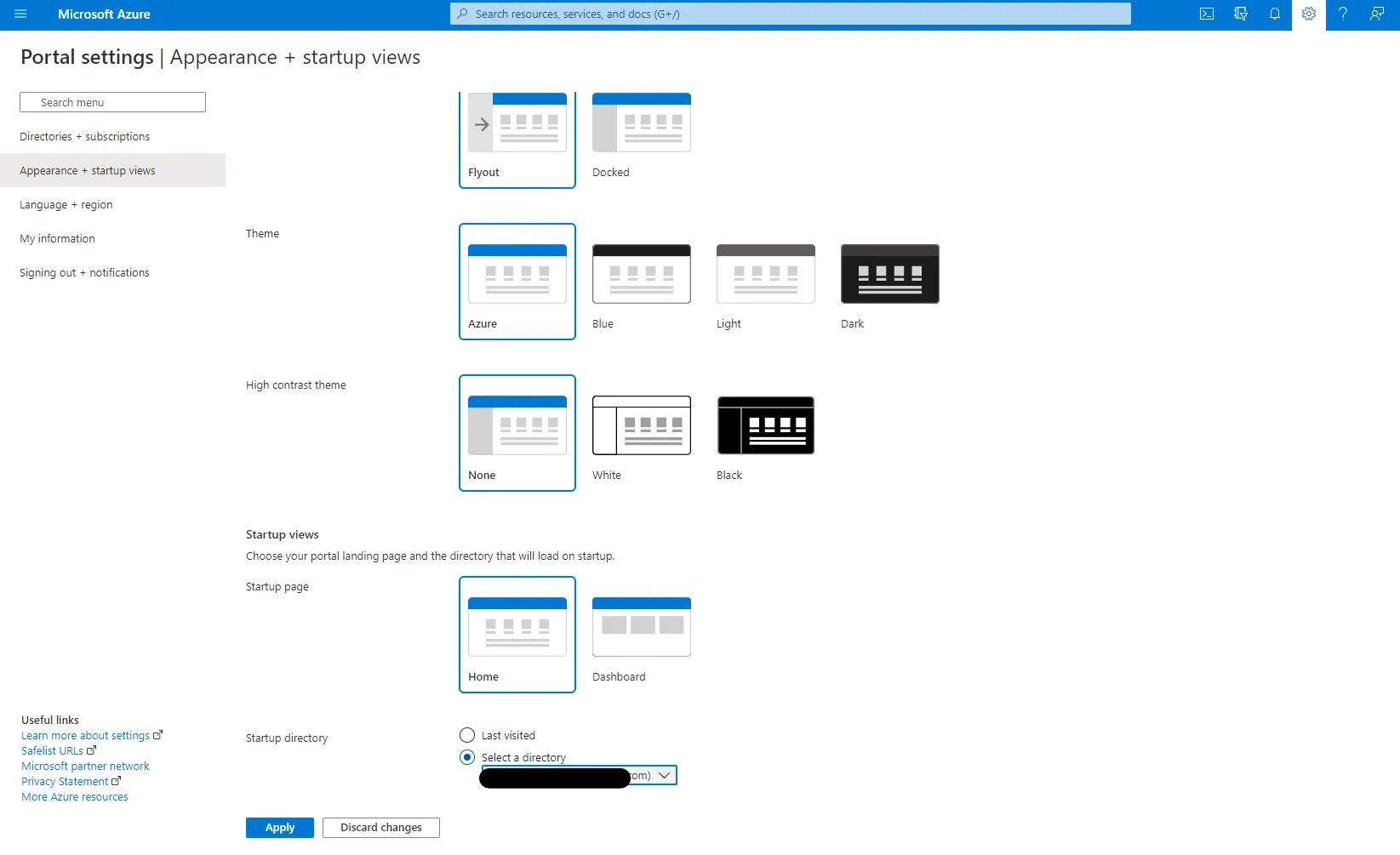This screenshot has width=1400, height=855.
Task: Open the Safelist URLs link
Action: click(x=59, y=751)
